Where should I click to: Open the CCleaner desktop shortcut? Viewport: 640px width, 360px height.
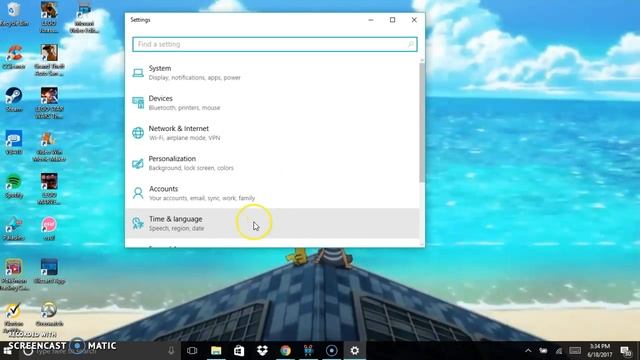click(x=14, y=57)
